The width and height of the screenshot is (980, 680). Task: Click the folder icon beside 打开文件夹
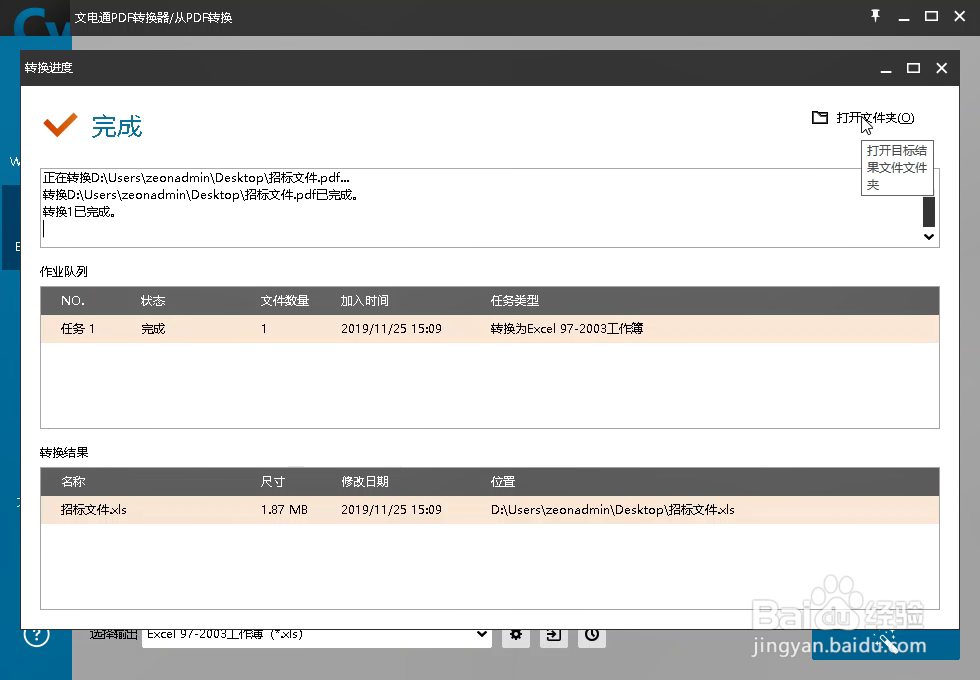click(x=819, y=117)
